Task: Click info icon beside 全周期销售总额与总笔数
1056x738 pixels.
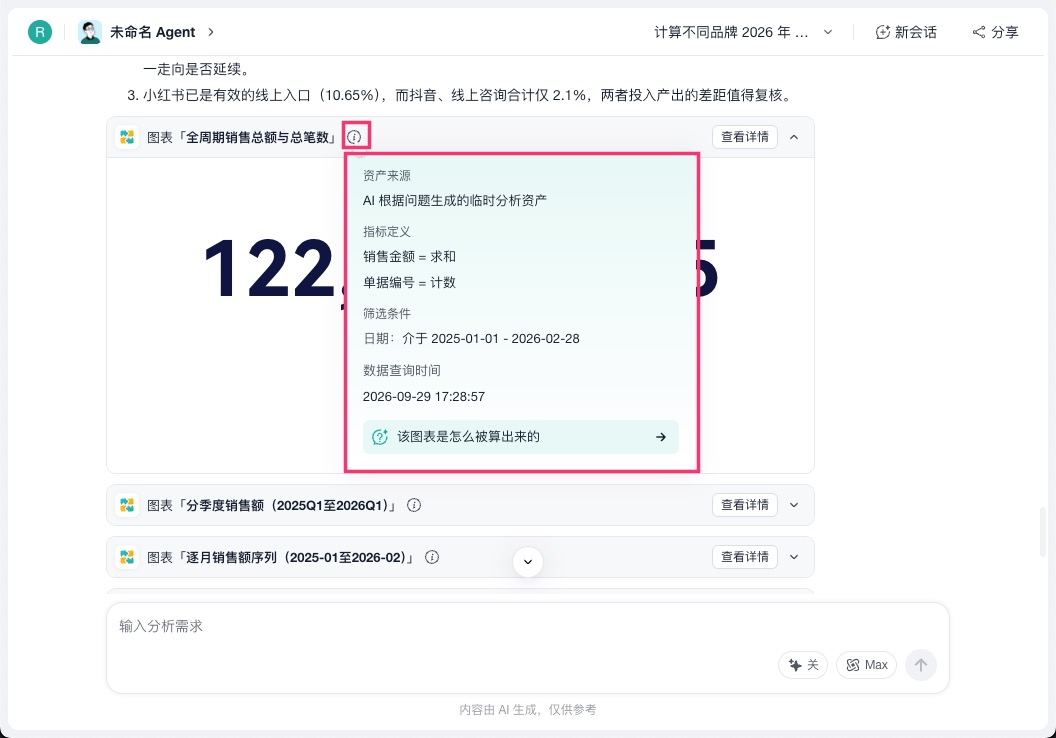Action: coord(354,137)
